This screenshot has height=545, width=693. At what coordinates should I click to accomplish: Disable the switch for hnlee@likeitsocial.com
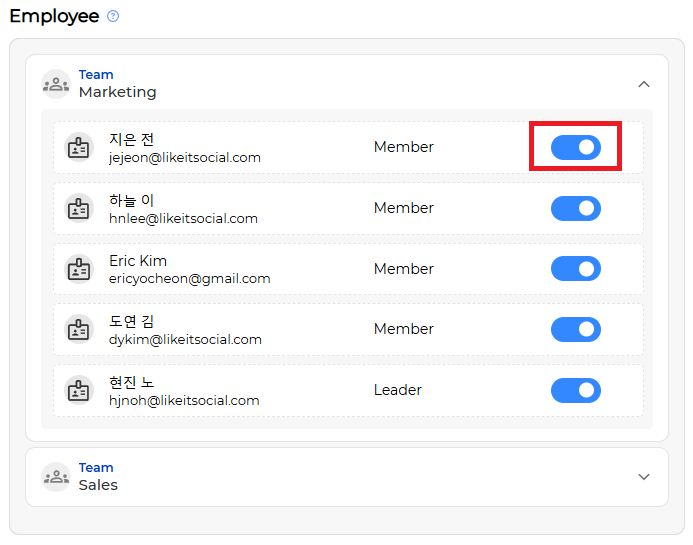(575, 208)
